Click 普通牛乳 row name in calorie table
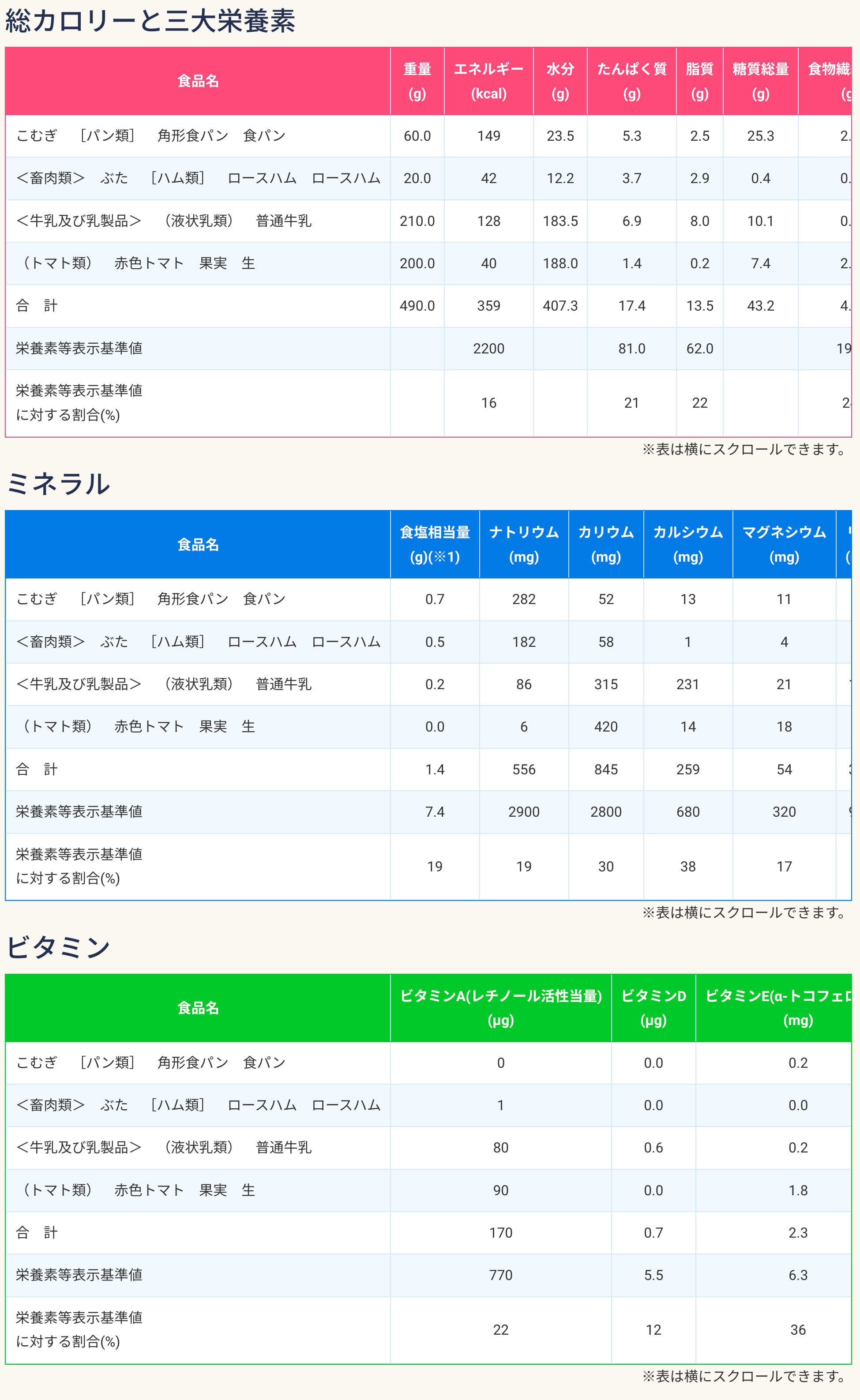Viewport: 860px width, 1400px height. pyautogui.click(x=164, y=221)
